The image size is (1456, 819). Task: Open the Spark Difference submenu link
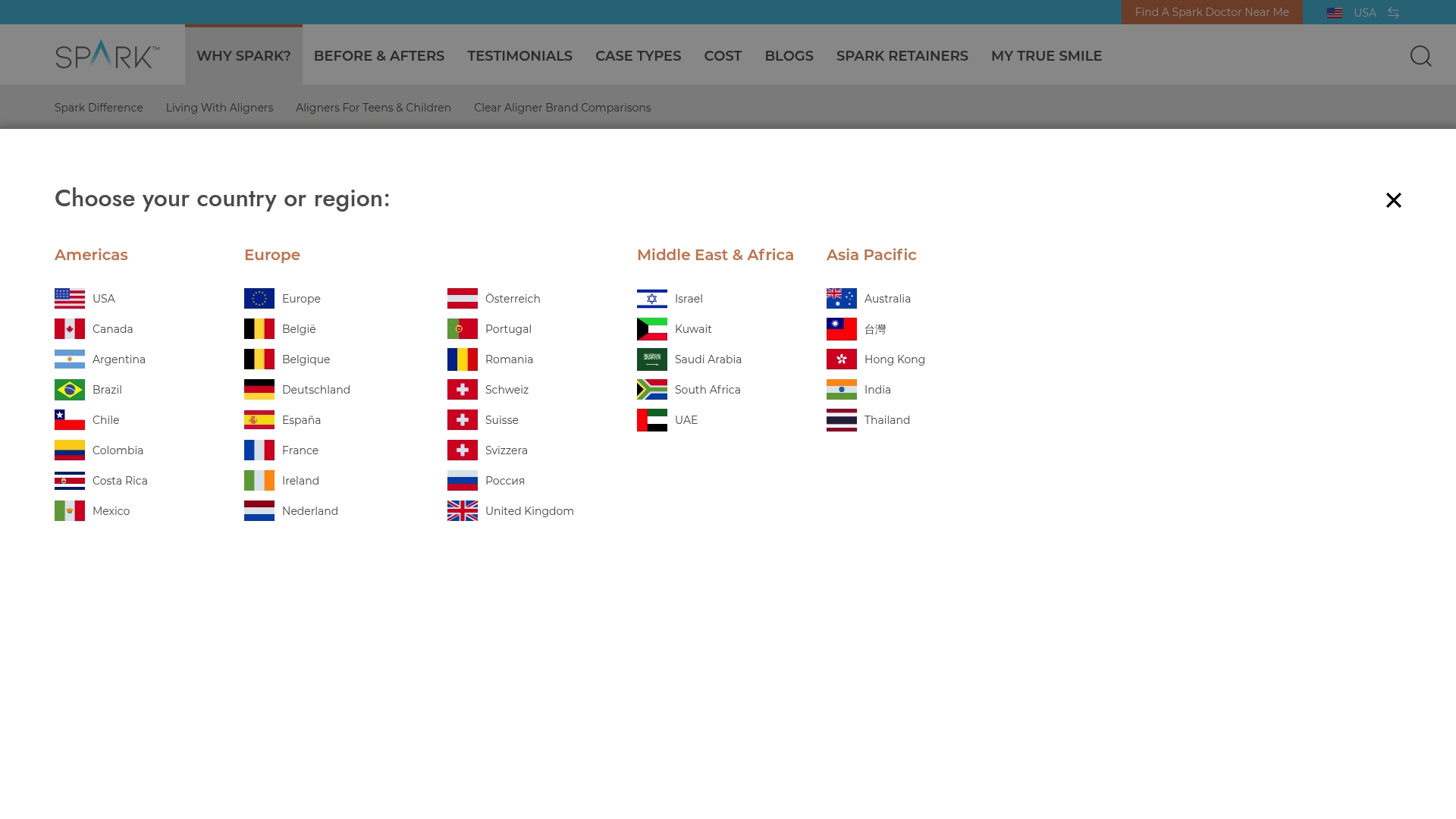pyautogui.click(x=99, y=108)
